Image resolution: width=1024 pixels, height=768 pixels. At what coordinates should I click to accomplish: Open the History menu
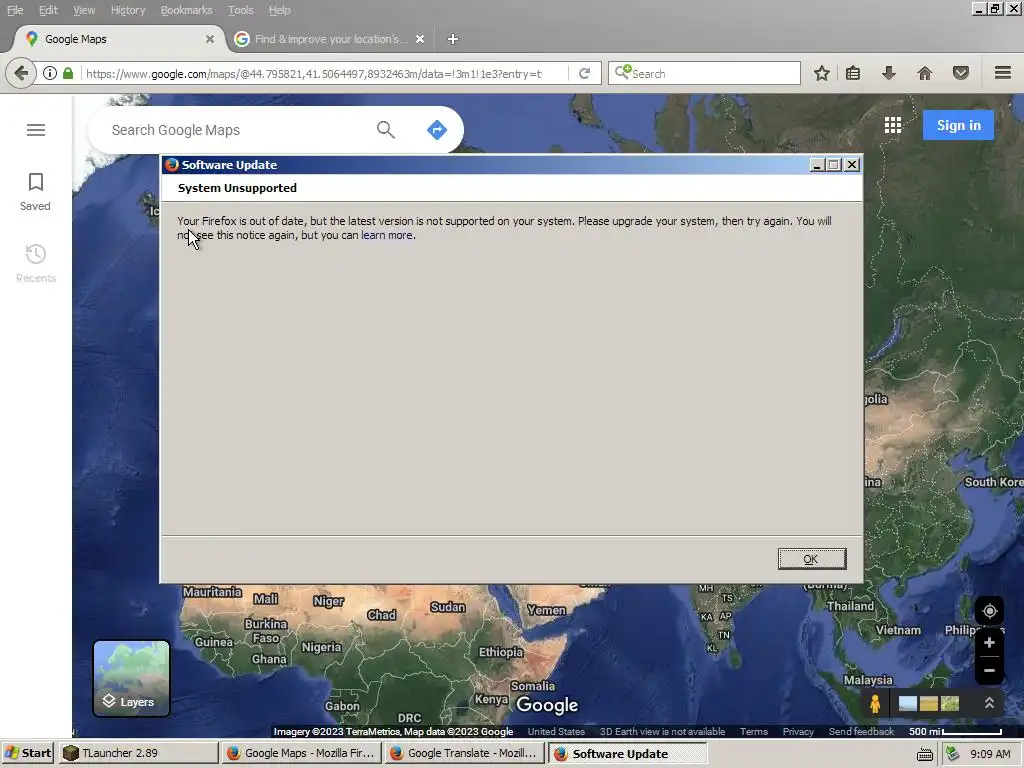(127, 10)
